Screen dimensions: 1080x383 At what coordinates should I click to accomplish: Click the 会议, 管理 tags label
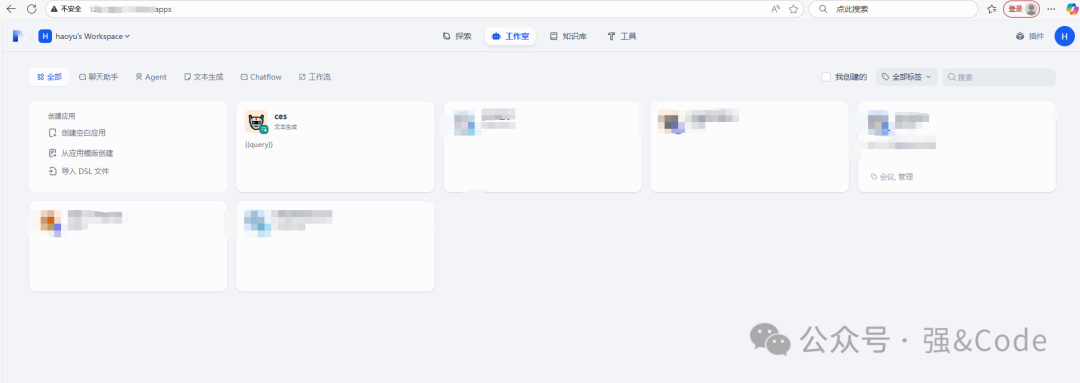[x=892, y=177]
